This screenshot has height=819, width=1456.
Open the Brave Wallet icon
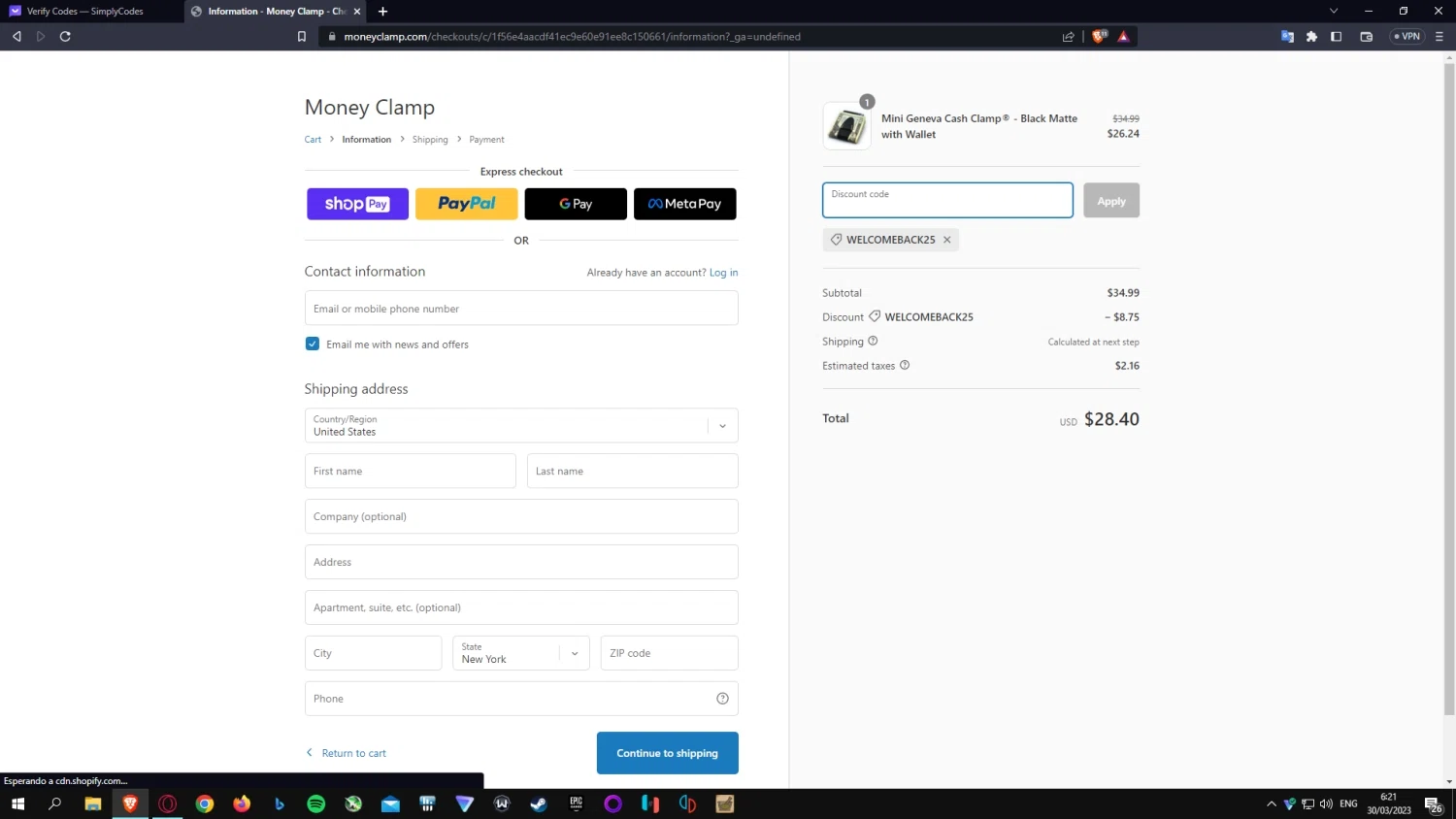1366,37
